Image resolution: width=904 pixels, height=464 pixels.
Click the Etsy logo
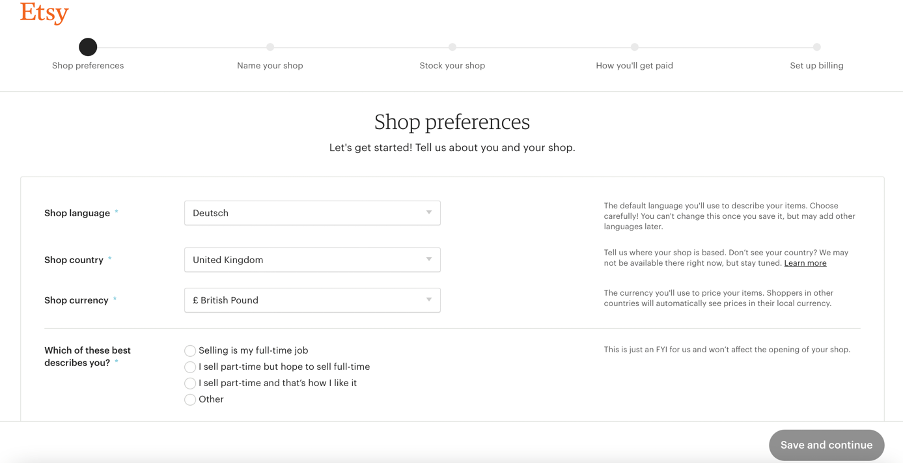pos(44,13)
